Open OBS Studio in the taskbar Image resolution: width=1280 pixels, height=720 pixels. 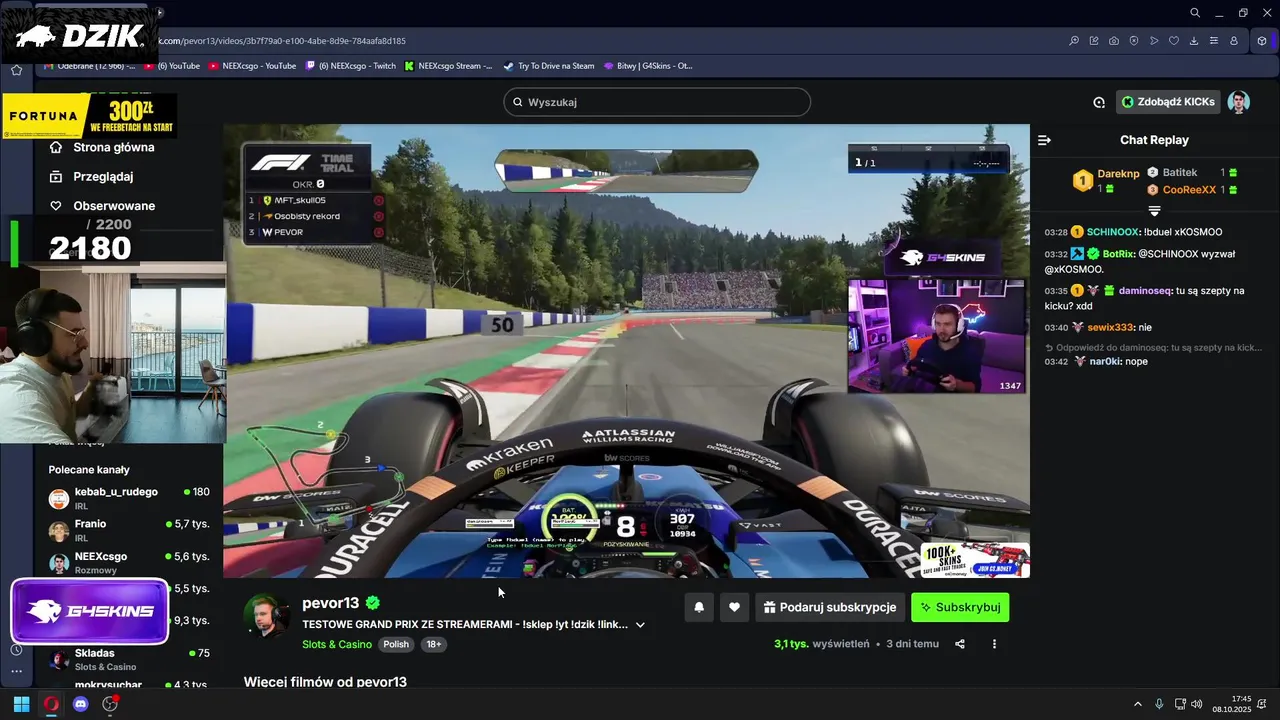110,704
